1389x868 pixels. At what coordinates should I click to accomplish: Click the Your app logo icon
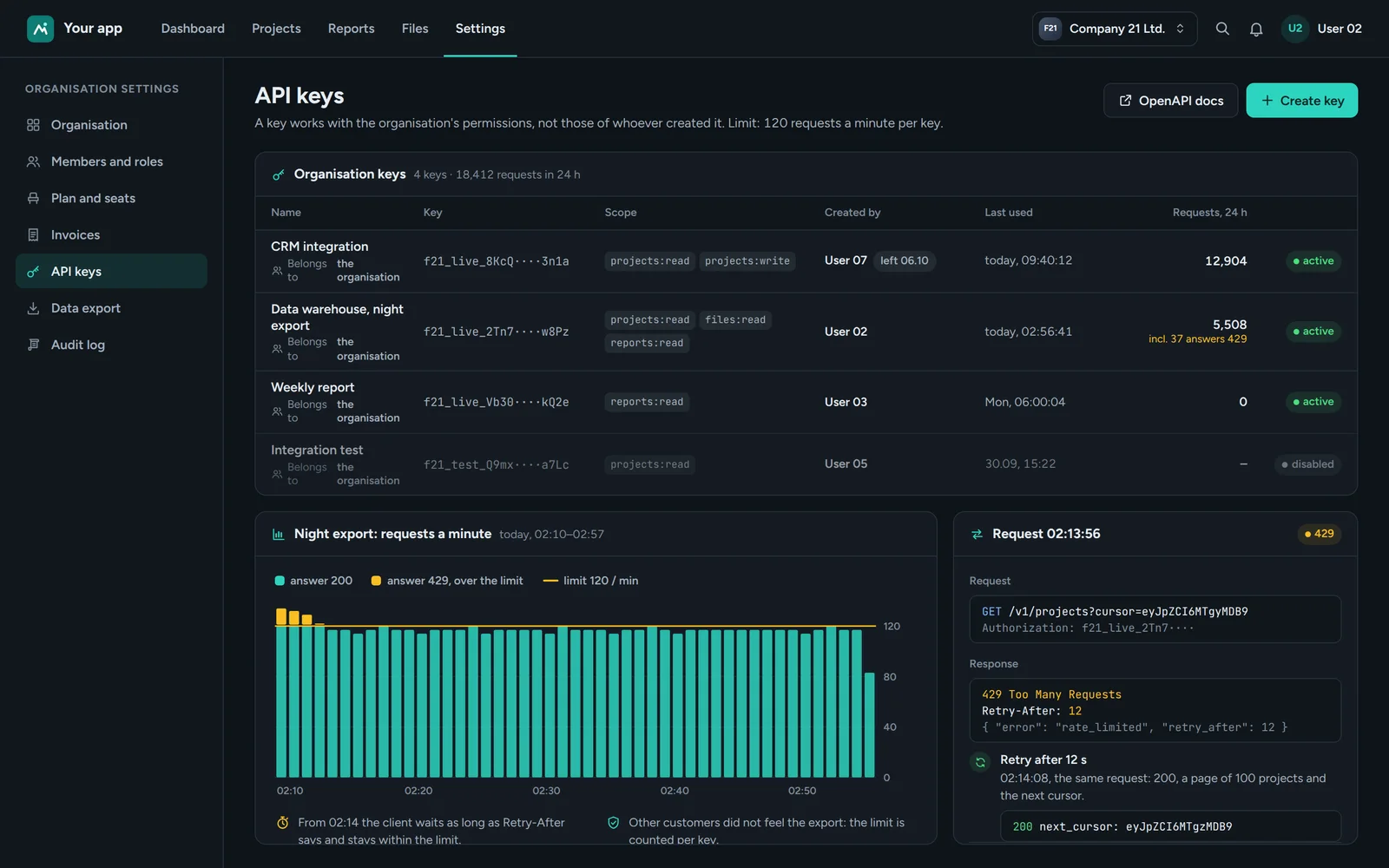click(x=40, y=29)
